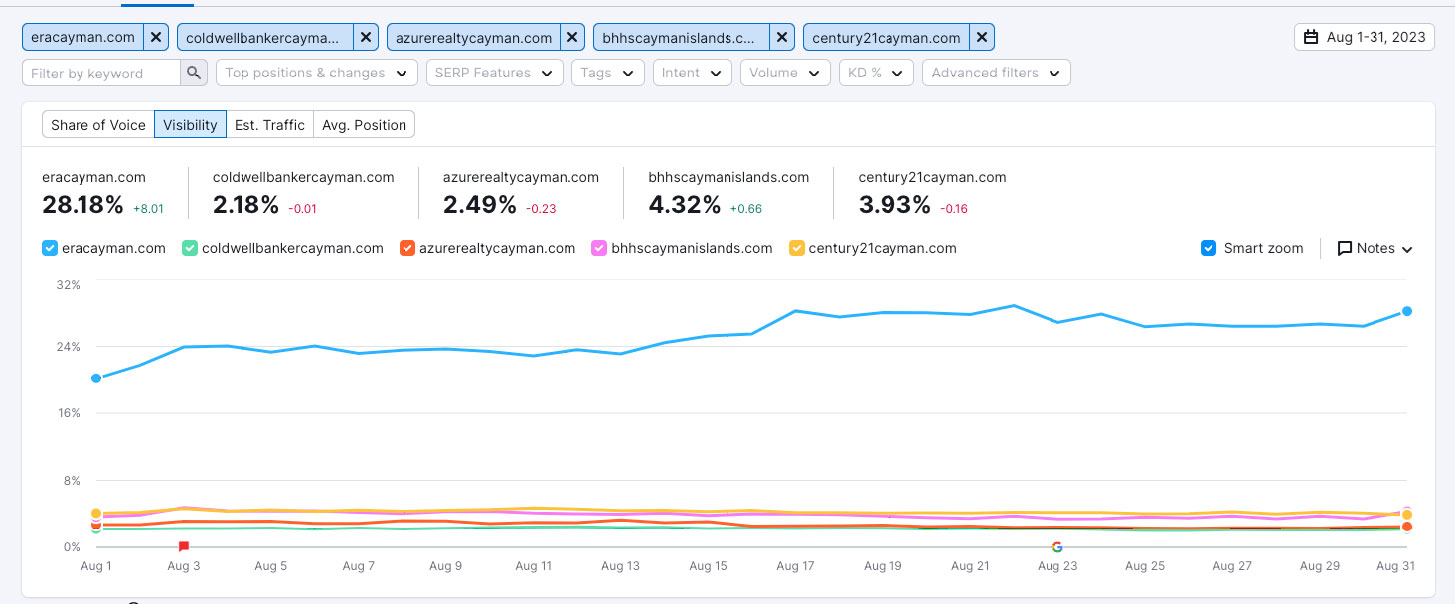
Task: Click the azurerealtycayman.com domain chip label
Action: coord(474,38)
